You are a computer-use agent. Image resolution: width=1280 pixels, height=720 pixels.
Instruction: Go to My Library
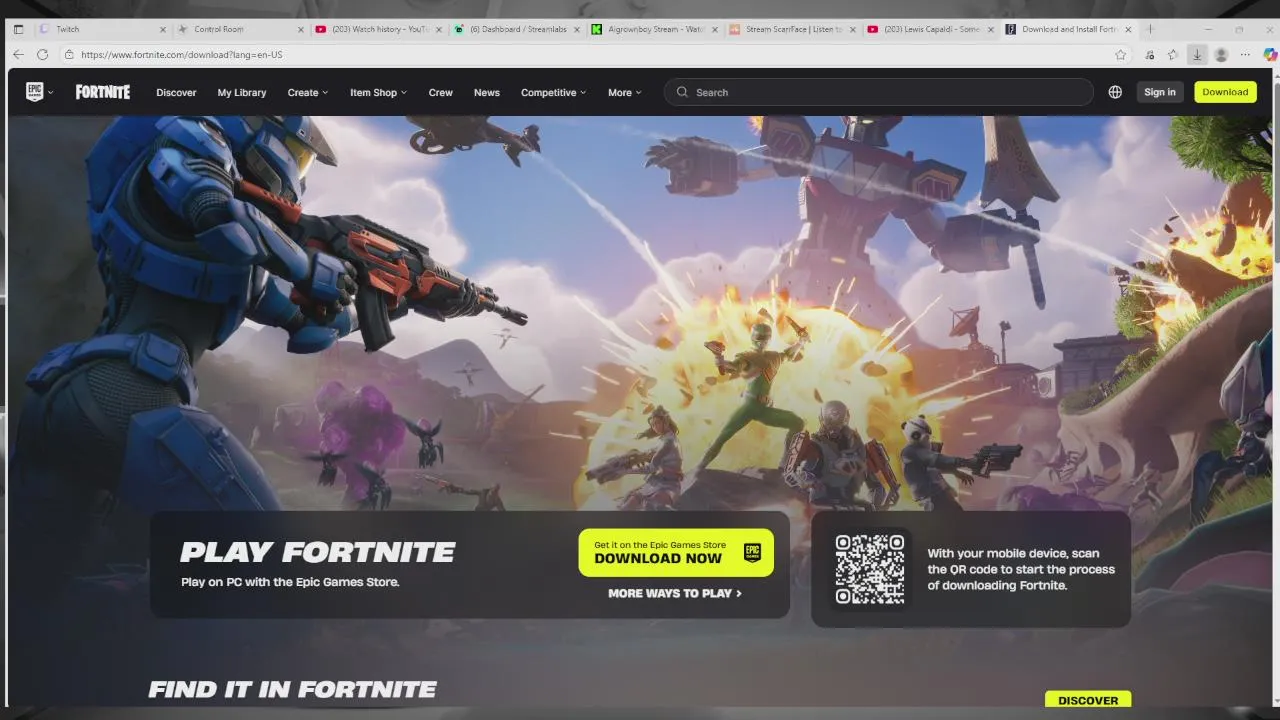pos(242,92)
